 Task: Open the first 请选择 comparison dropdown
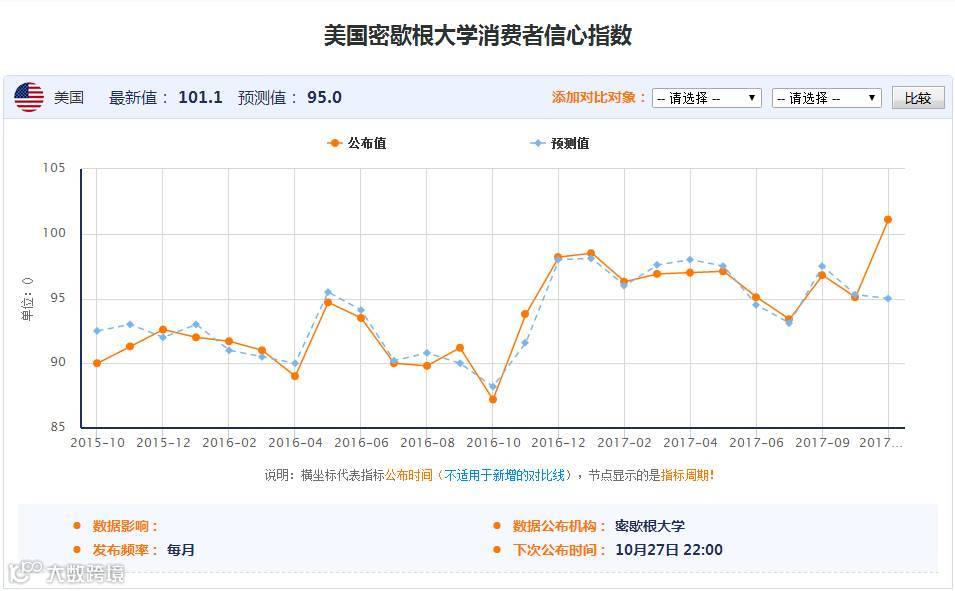click(x=707, y=98)
